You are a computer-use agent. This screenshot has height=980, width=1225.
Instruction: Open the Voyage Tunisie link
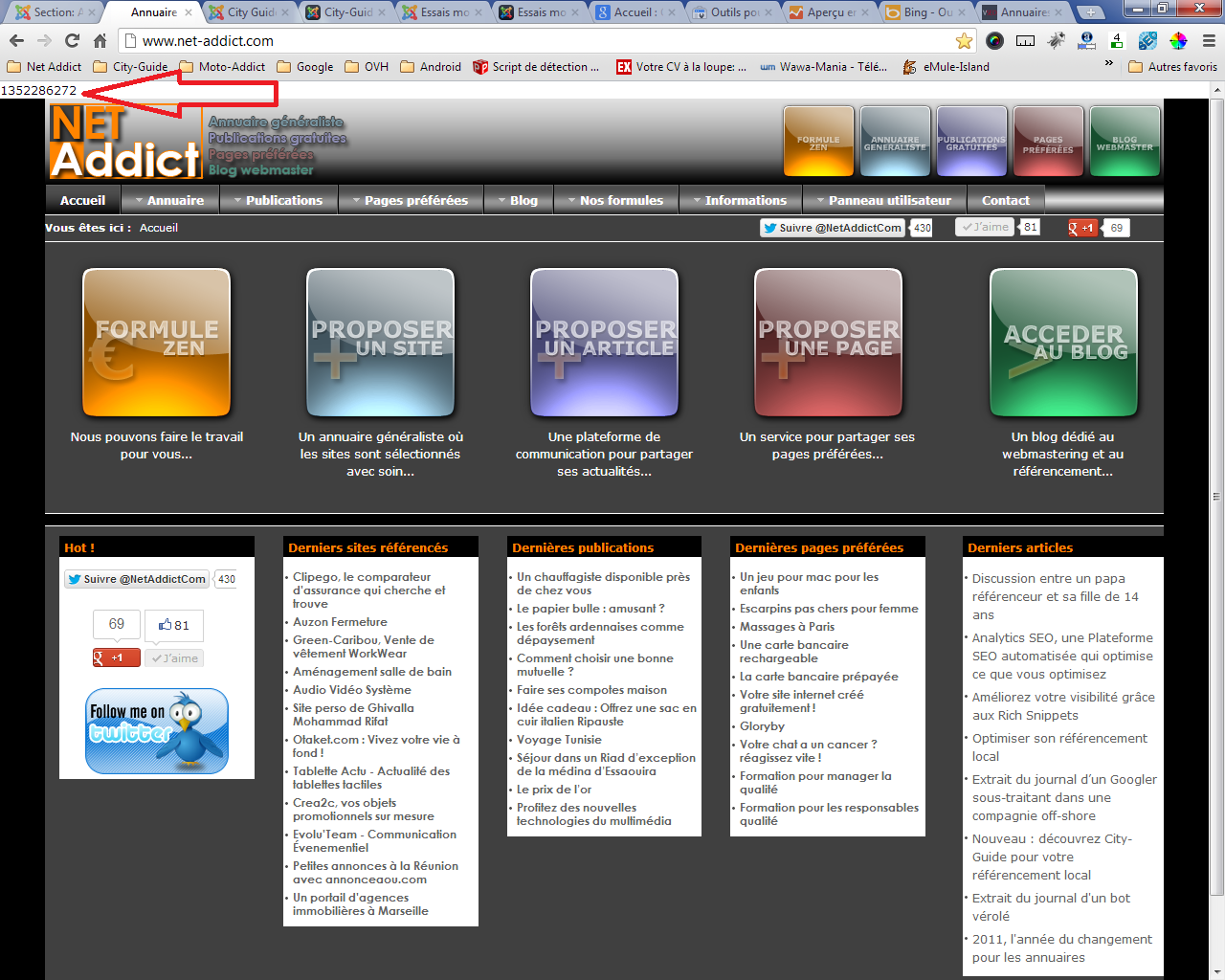point(559,740)
